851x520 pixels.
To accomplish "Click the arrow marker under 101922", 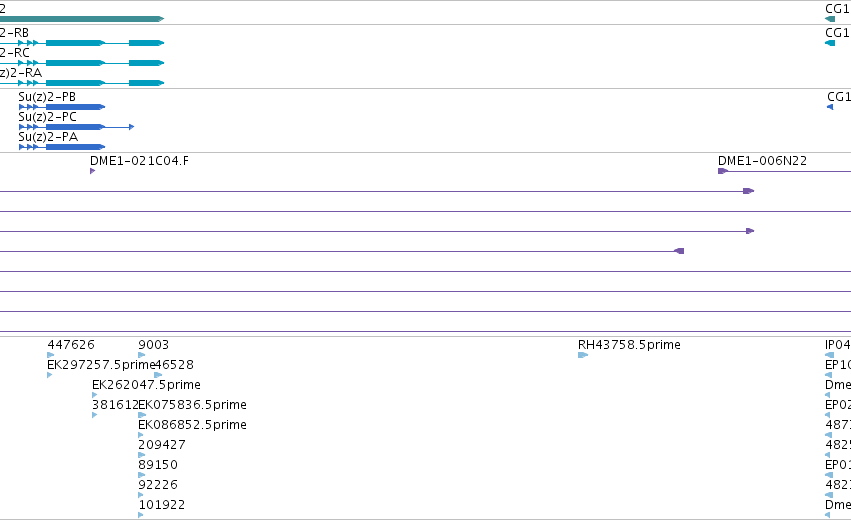I will tap(141, 515).
